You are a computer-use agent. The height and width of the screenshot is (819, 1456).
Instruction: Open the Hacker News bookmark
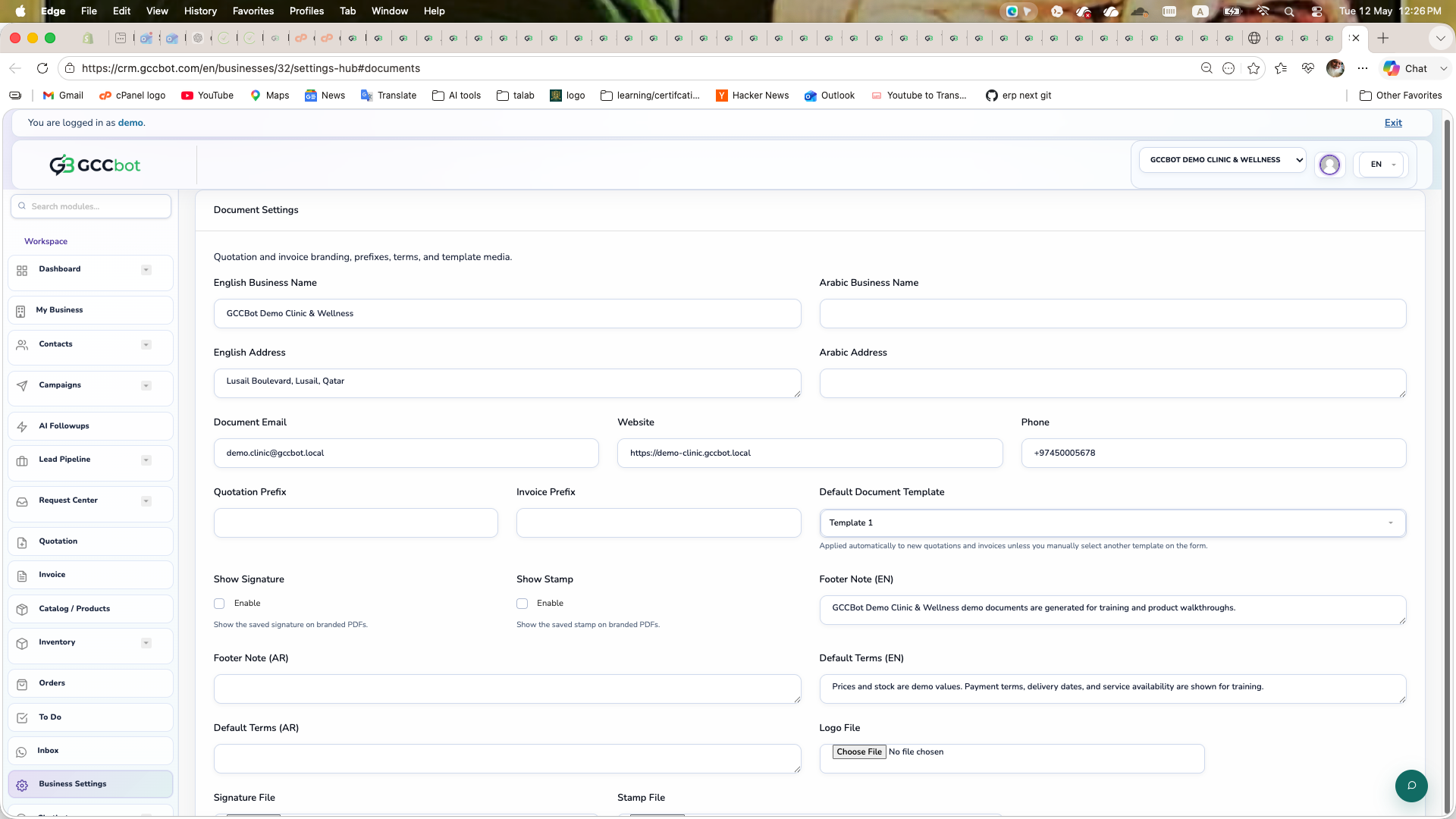click(752, 96)
